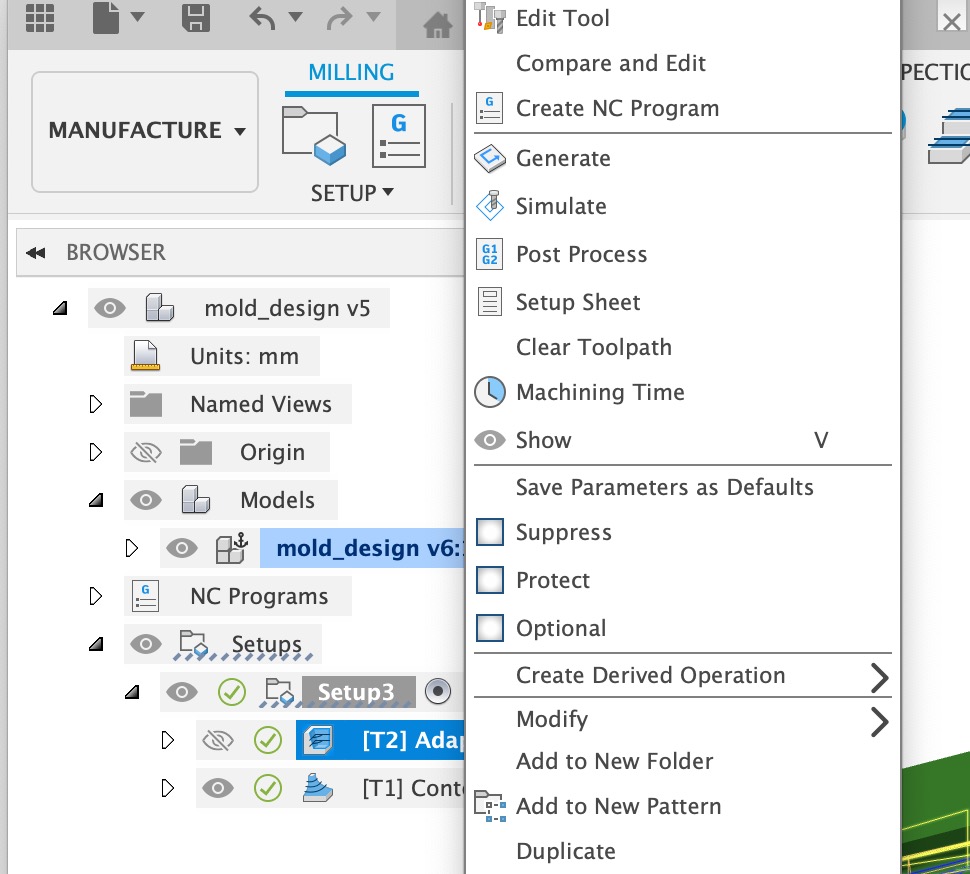This screenshot has height=874, width=970.
Task: Open the File menu dropdown arrow
Action: click(x=137, y=17)
